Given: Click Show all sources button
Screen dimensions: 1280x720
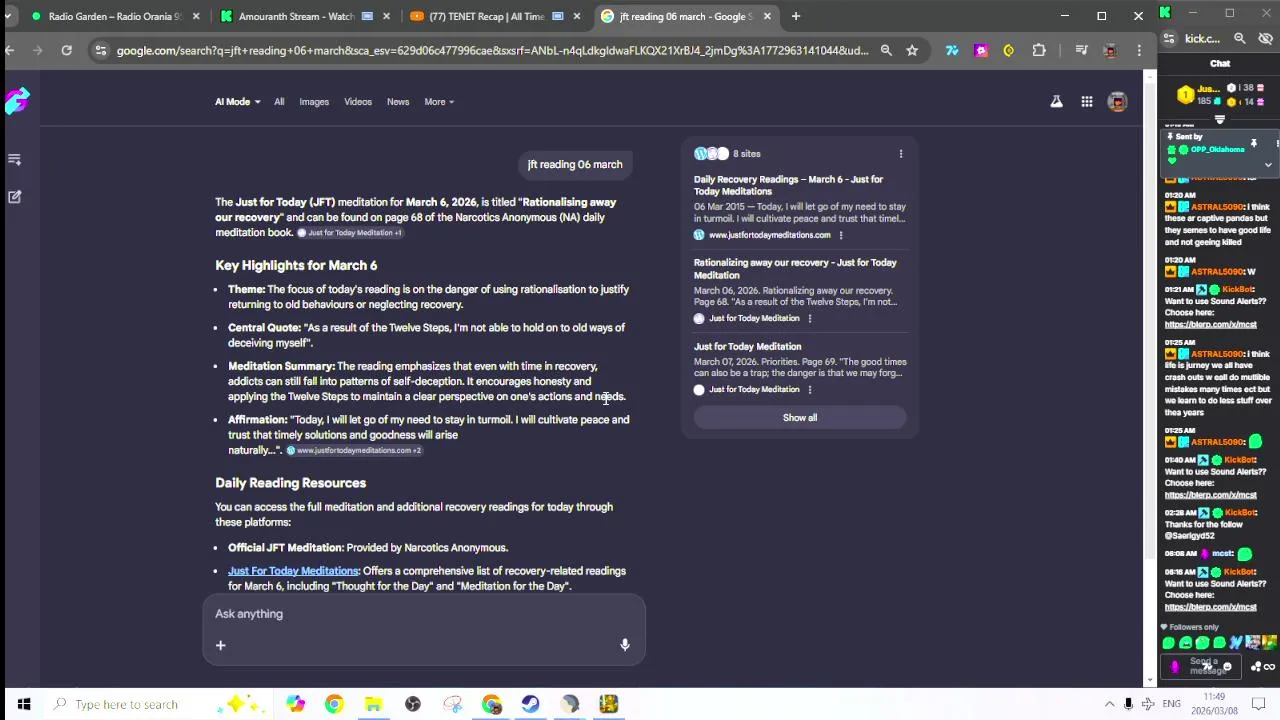Looking at the screenshot, I should pyautogui.click(x=800, y=418).
